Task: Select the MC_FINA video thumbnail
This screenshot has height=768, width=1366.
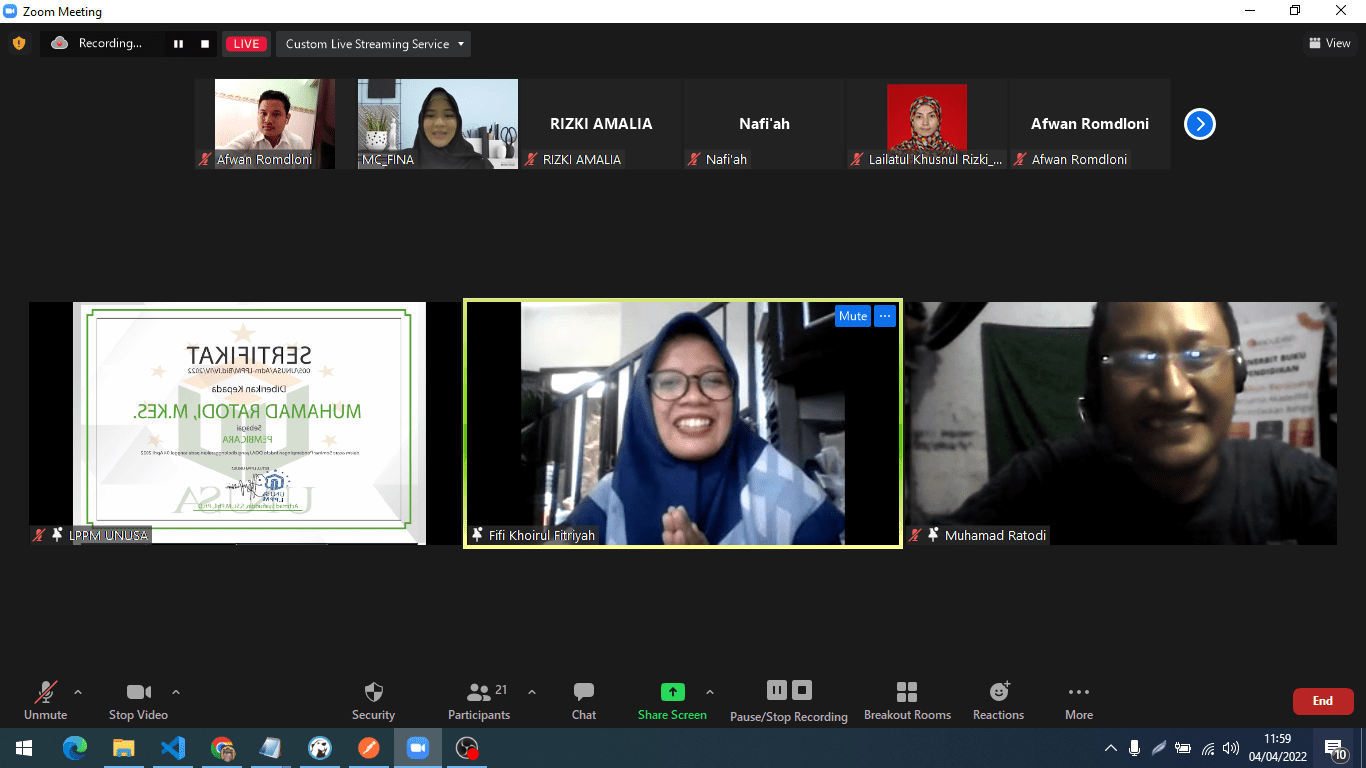Action: 438,124
